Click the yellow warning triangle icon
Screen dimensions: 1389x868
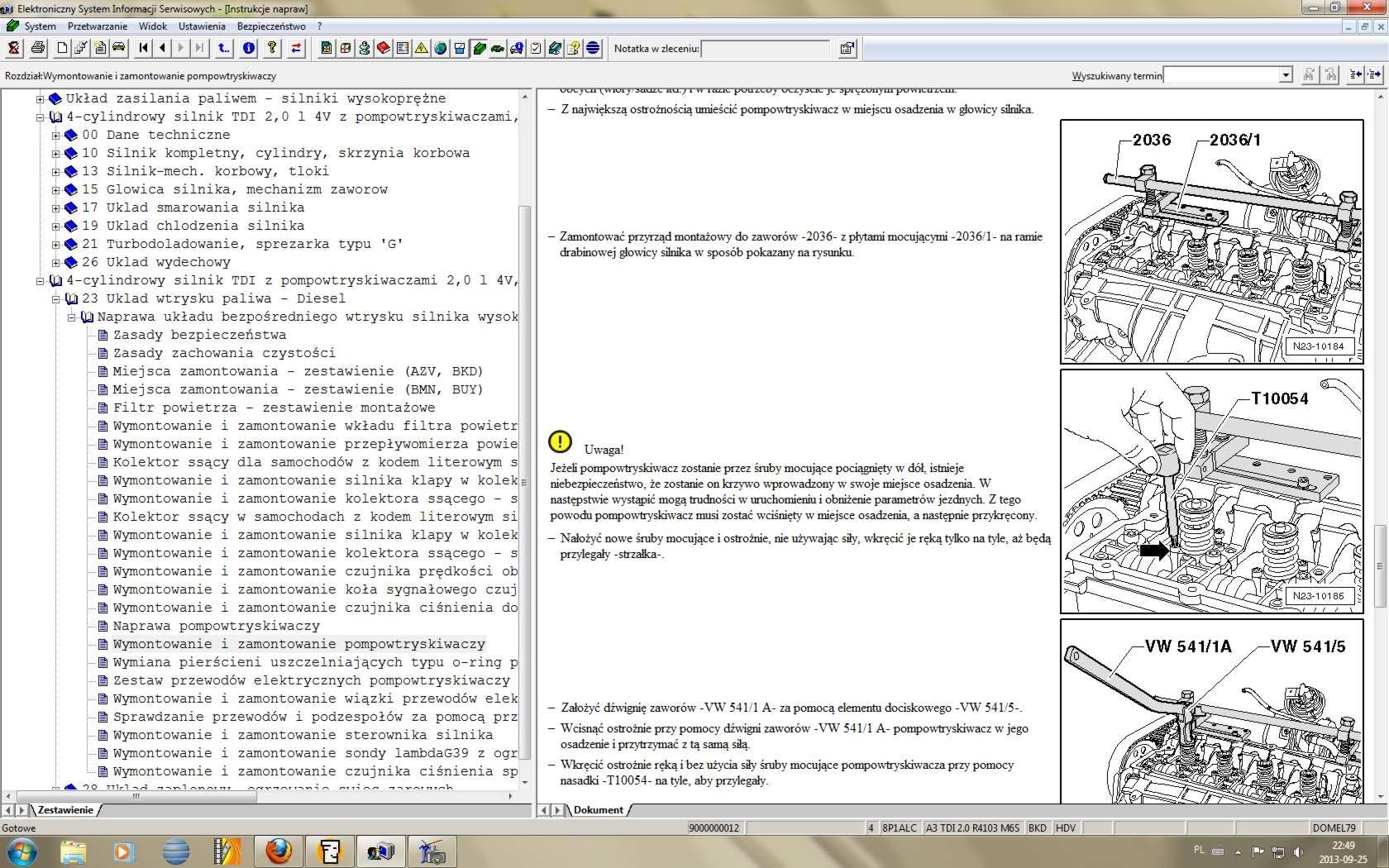[422, 48]
